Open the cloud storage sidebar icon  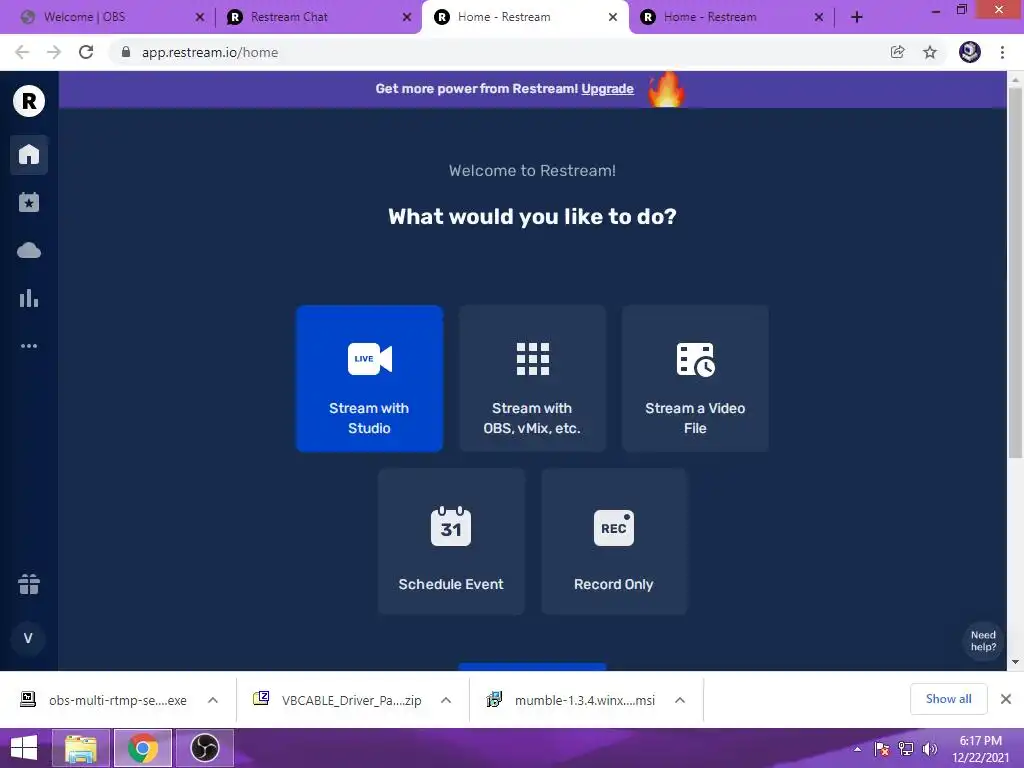(x=29, y=250)
